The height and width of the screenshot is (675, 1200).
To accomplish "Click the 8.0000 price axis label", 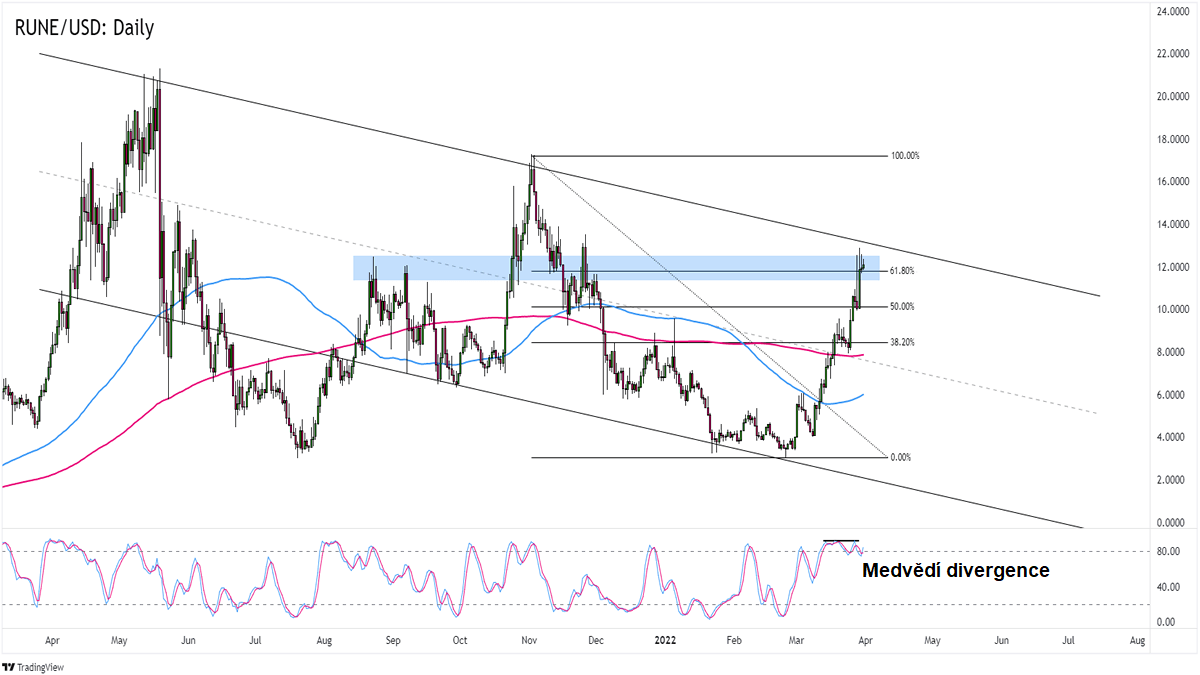I will (x=1169, y=352).
